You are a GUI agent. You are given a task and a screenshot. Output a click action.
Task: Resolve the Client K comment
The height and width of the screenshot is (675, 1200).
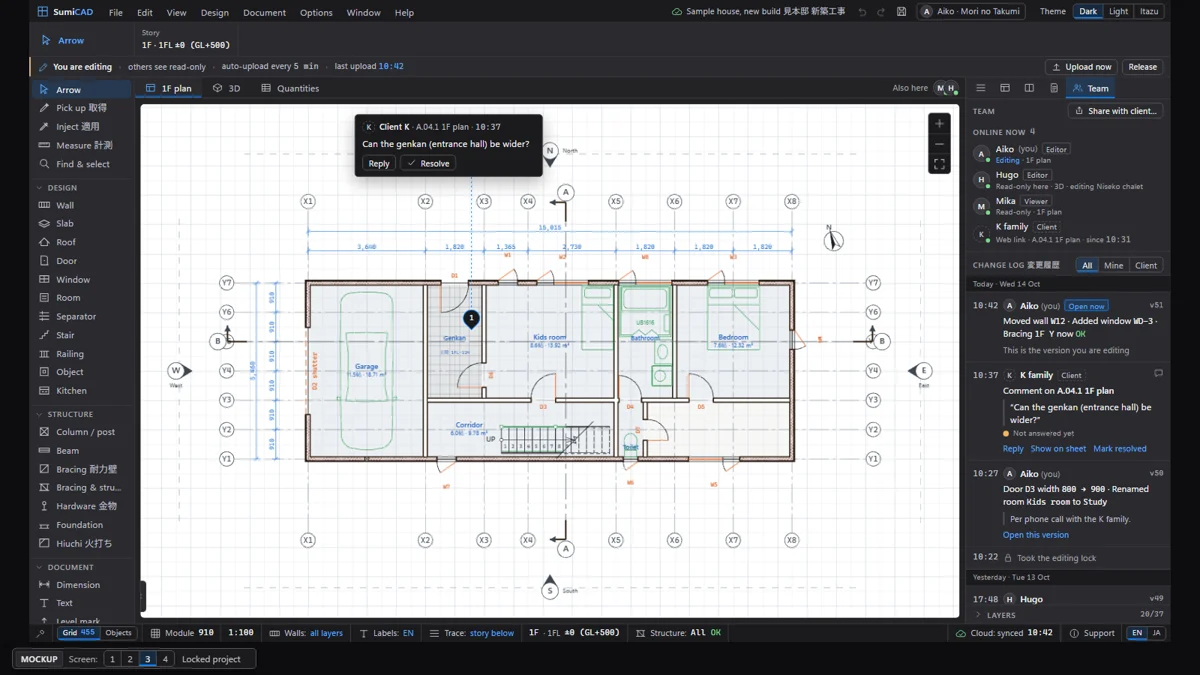point(428,163)
